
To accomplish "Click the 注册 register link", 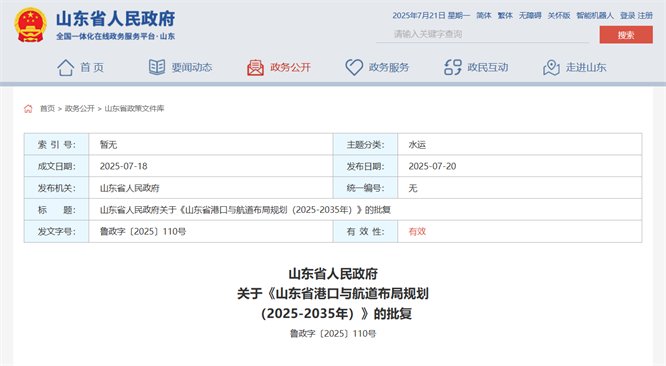I will coord(645,16).
